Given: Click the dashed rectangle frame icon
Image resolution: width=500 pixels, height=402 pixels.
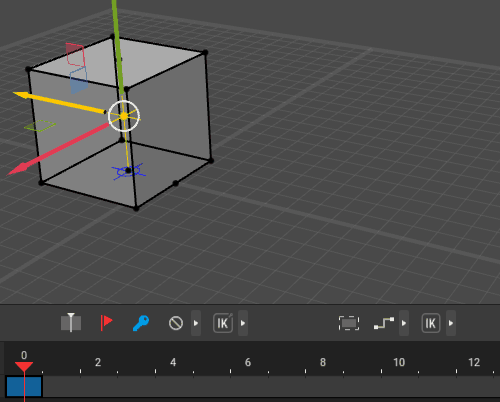Looking at the screenshot, I should pyautogui.click(x=349, y=323).
